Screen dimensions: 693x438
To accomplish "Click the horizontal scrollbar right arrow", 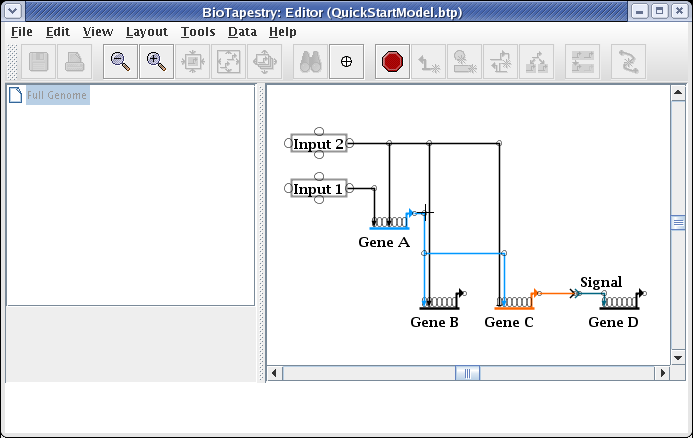I will click(661, 373).
